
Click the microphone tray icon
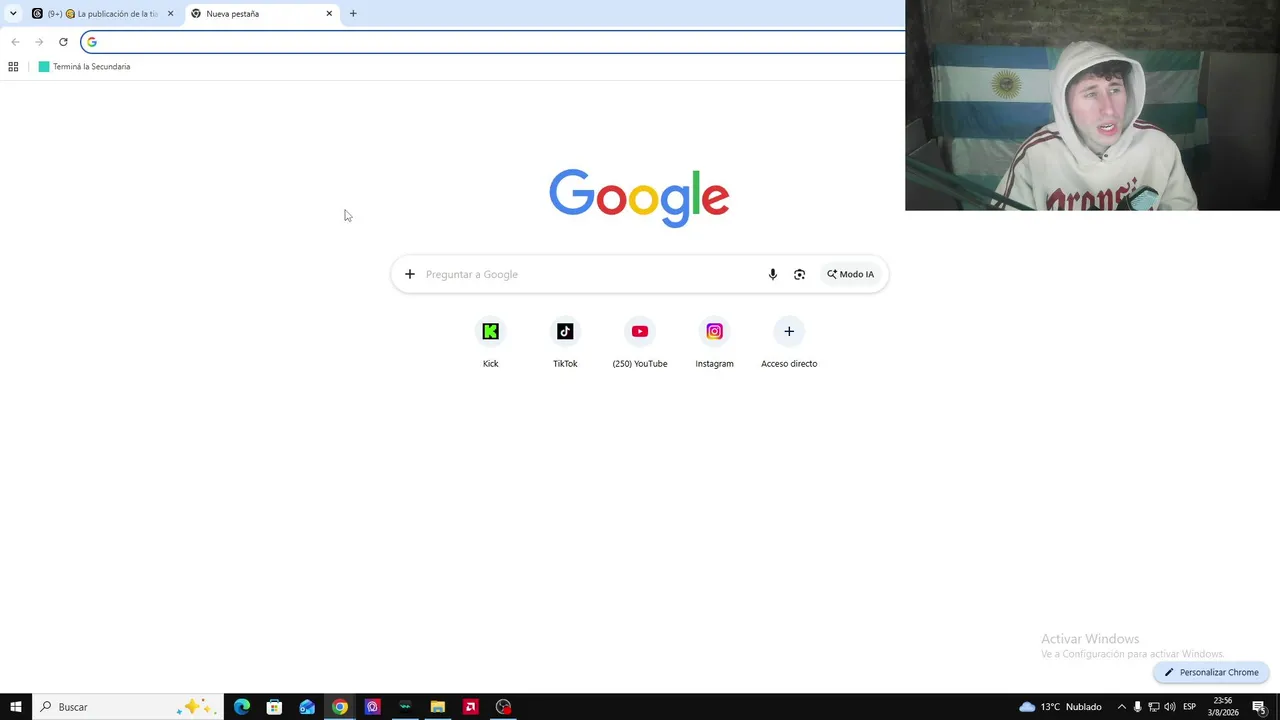[x=1137, y=707]
